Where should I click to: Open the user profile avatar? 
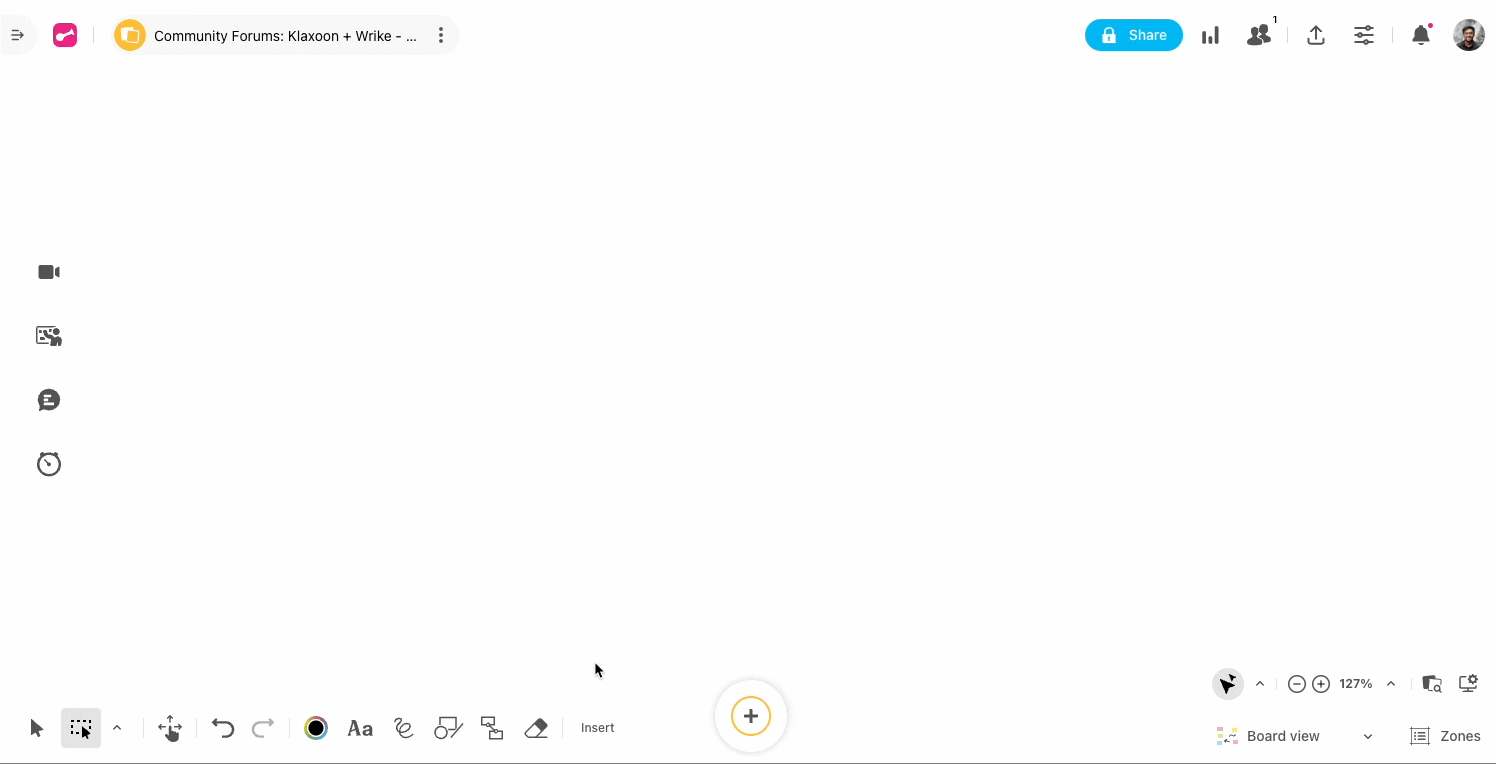(1469, 36)
